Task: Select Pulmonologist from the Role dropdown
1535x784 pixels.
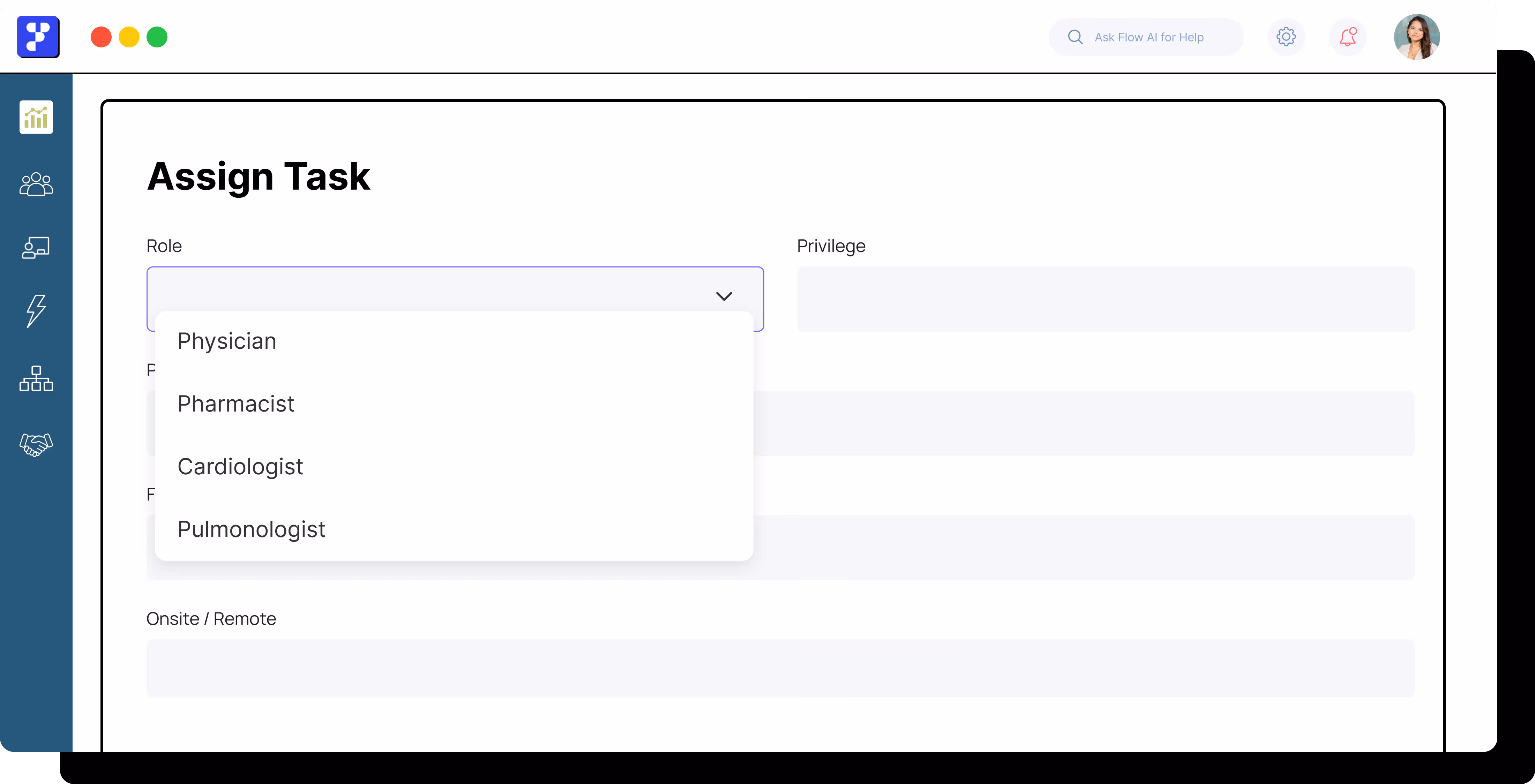Action: 251,529
